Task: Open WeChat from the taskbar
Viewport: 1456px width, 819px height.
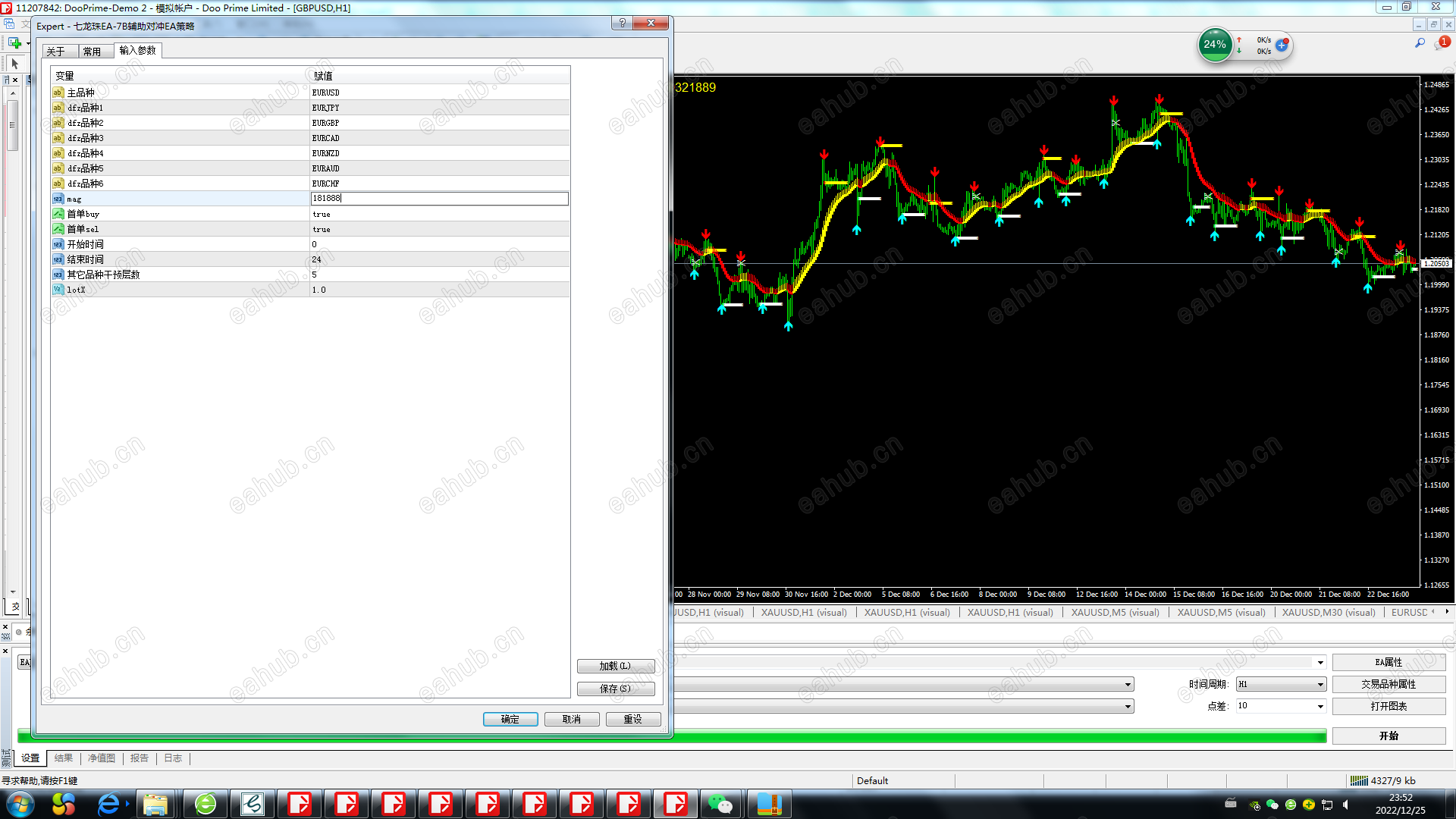Action: point(720,804)
